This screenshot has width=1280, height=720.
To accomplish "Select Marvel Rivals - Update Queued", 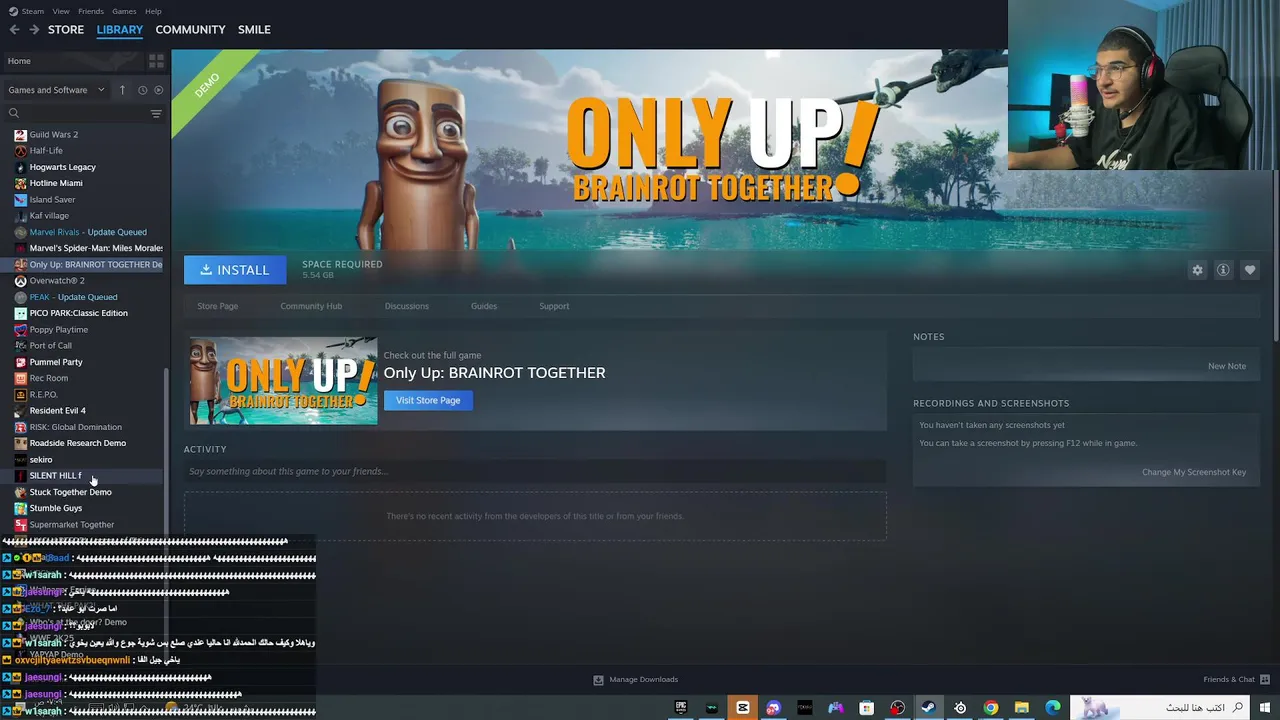I will [x=88, y=232].
